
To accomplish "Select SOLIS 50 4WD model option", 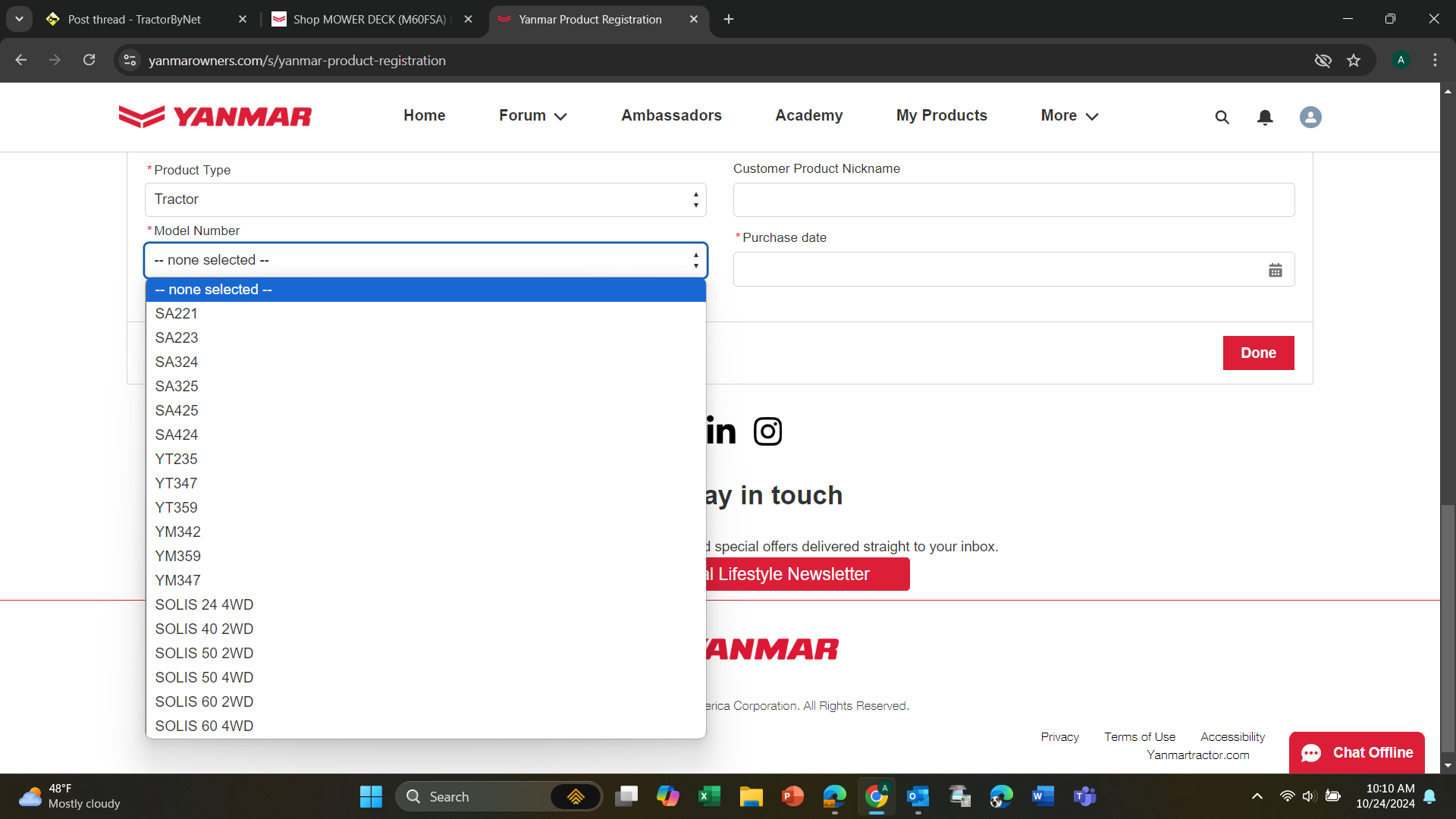I will click(425, 677).
